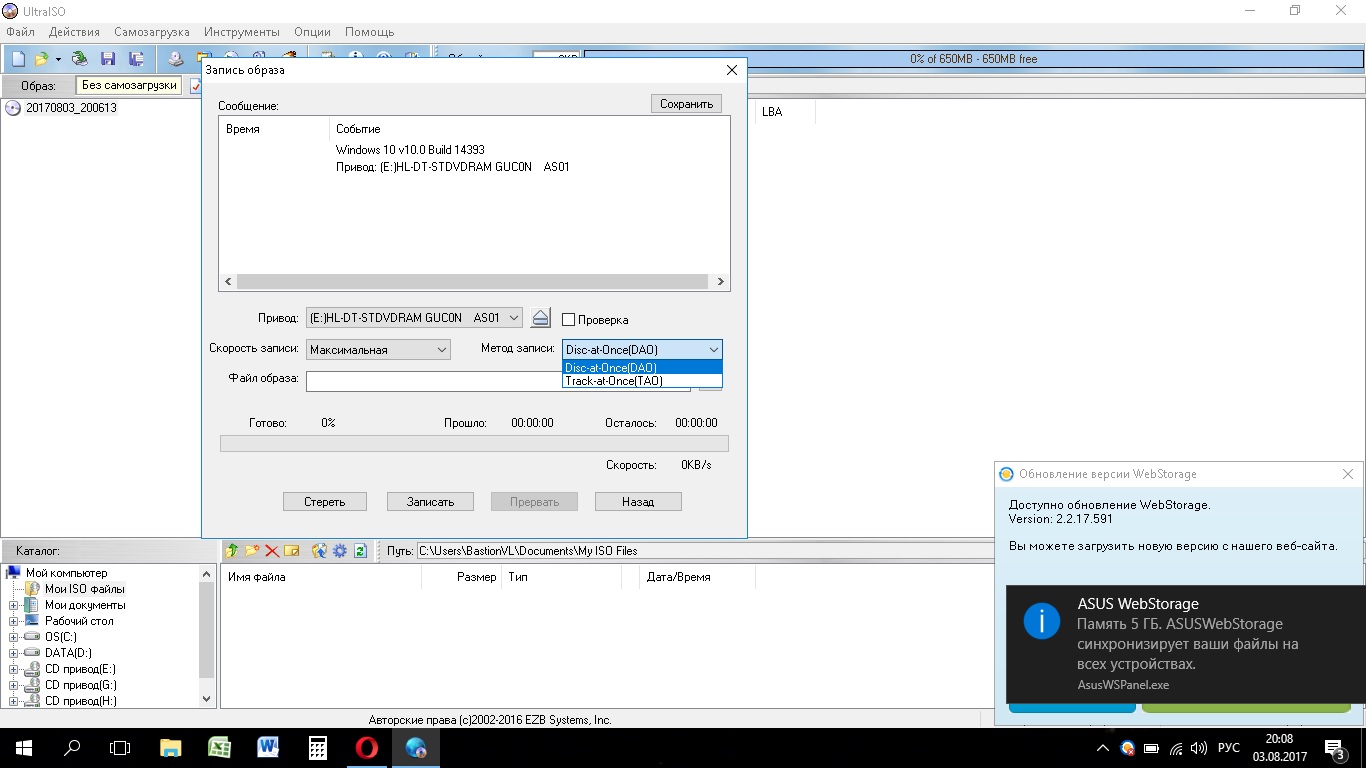The height and width of the screenshot is (768, 1366).
Task: Go up one folder in local catalog toolbar
Action: pyautogui.click(x=233, y=550)
